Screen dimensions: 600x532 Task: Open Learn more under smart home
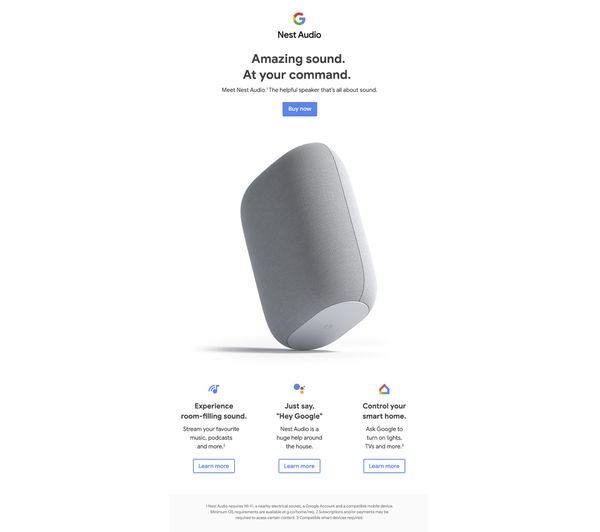384,466
